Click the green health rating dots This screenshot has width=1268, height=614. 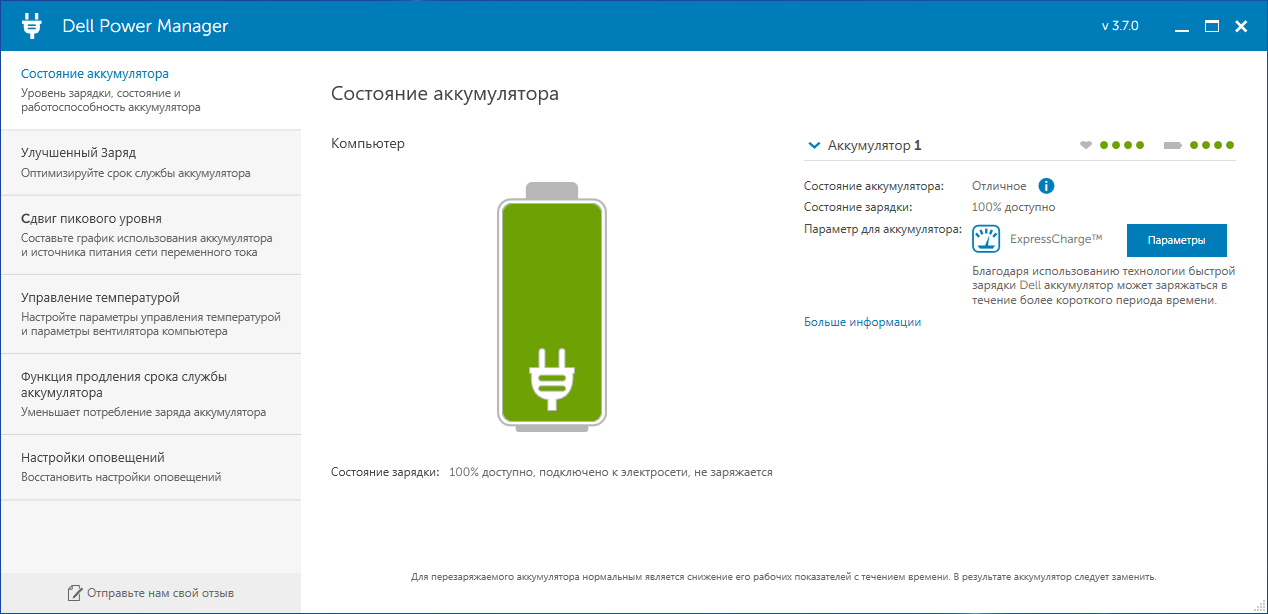pyautogui.click(x=1122, y=145)
